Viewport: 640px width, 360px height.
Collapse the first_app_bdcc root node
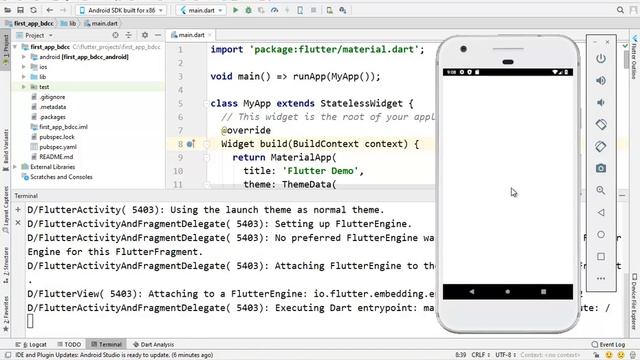click(x=15, y=47)
